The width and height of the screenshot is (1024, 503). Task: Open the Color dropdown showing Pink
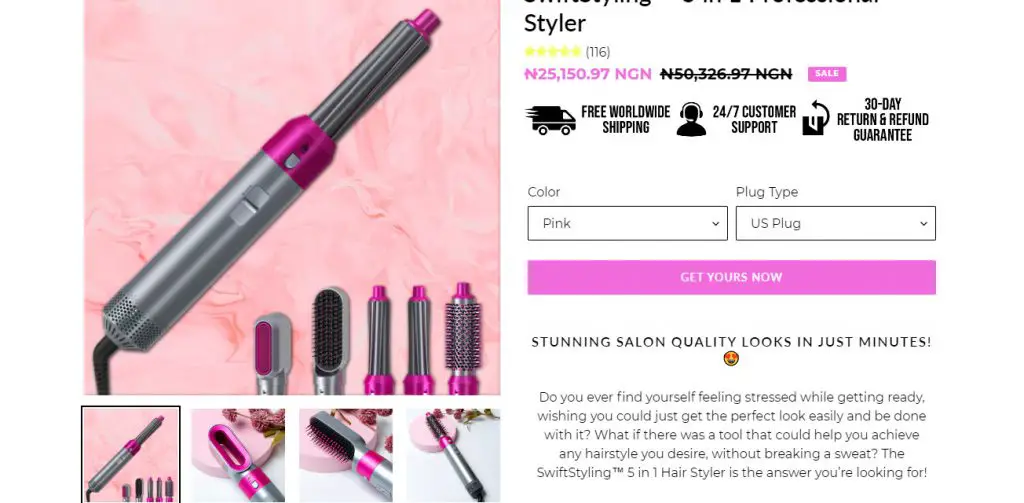click(x=628, y=223)
